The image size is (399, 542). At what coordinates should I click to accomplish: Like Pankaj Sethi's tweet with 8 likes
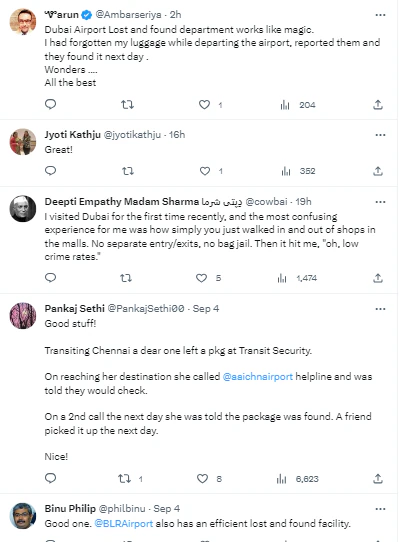[202, 478]
